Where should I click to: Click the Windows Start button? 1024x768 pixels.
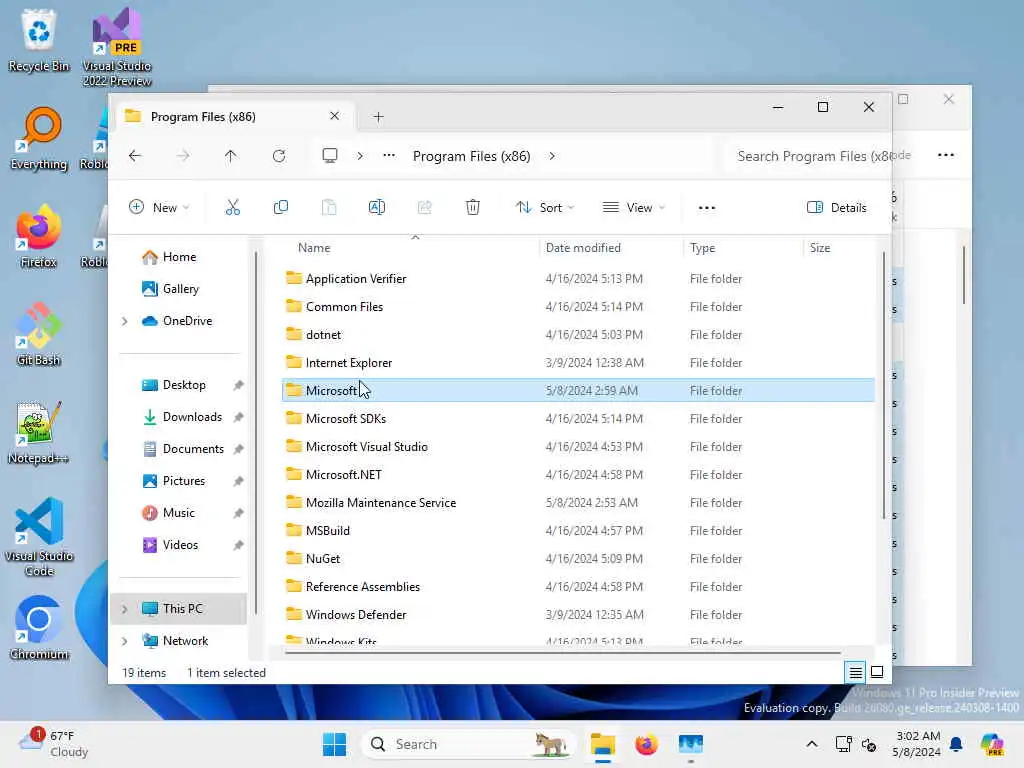pos(334,744)
